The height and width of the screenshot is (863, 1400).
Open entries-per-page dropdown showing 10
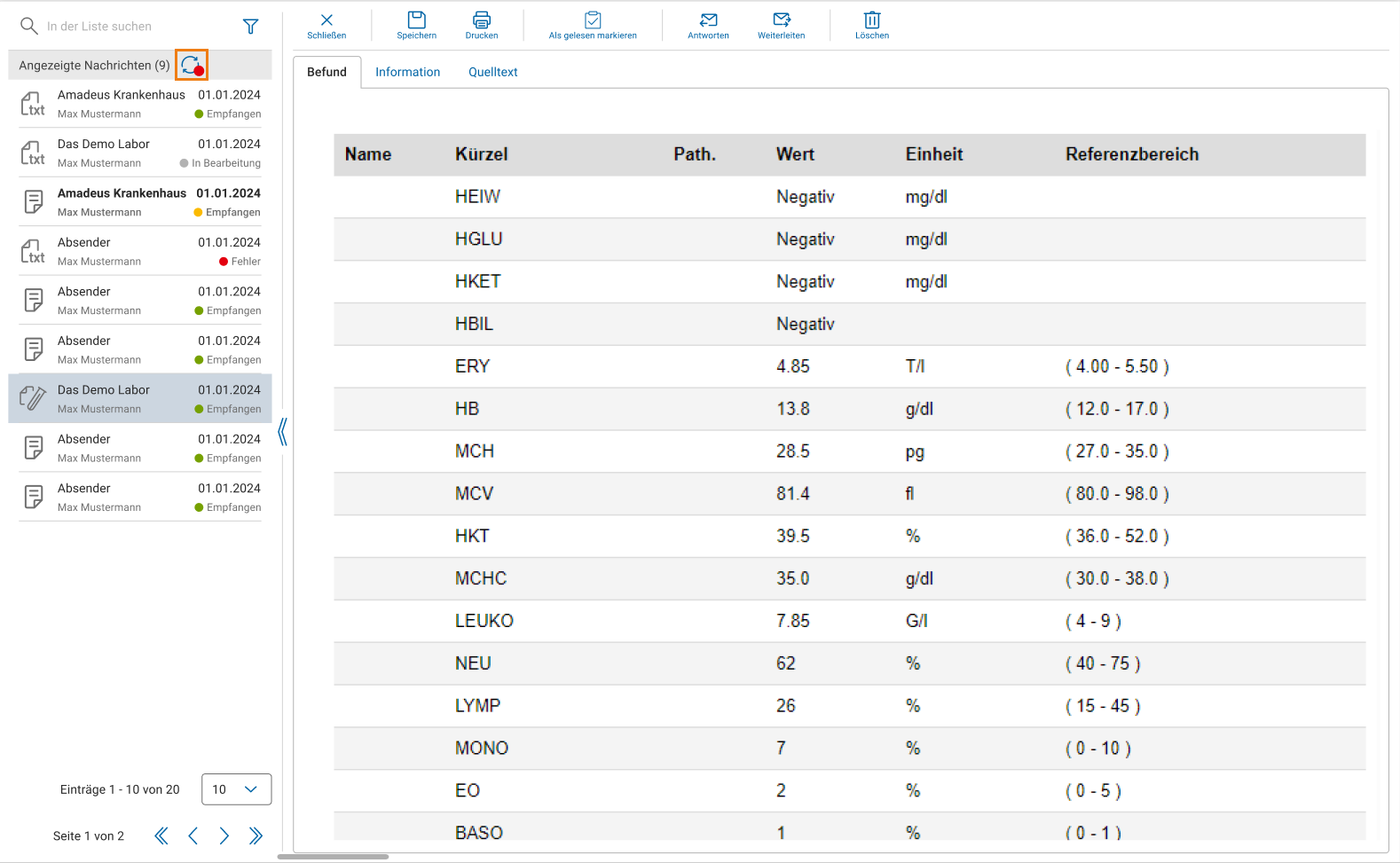(236, 789)
